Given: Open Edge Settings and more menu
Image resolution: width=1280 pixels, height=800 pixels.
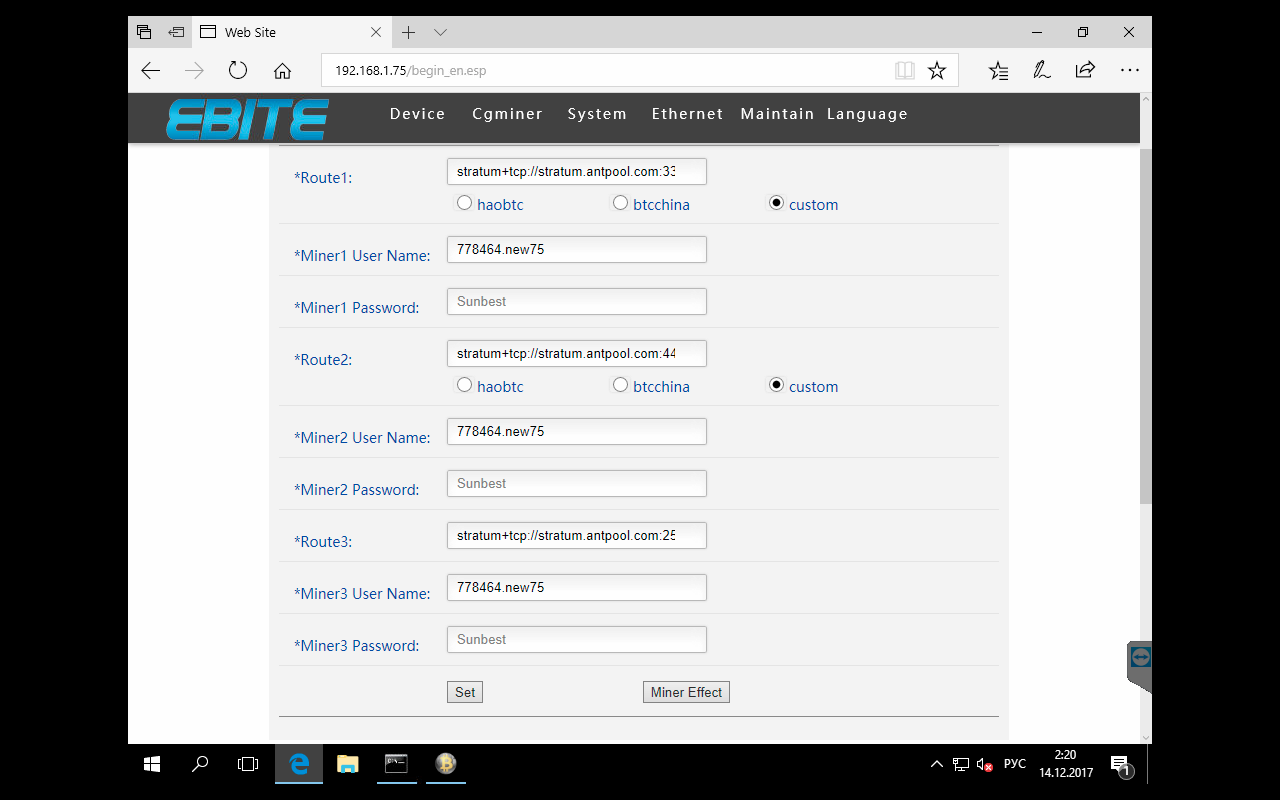Looking at the screenshot, I should (x=1130, y=70).
